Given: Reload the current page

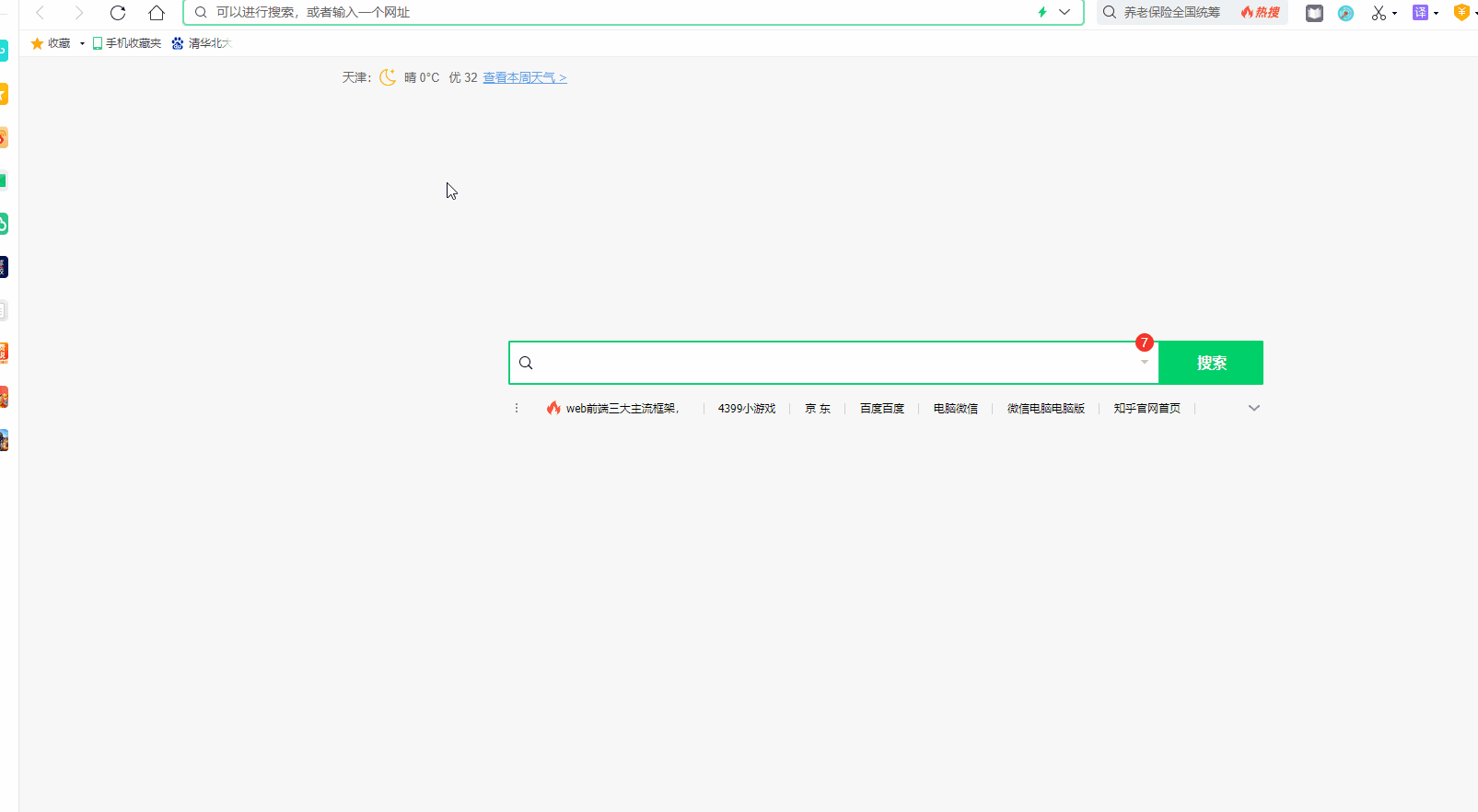Looking at the screenshot, I should tap(118, 13).
